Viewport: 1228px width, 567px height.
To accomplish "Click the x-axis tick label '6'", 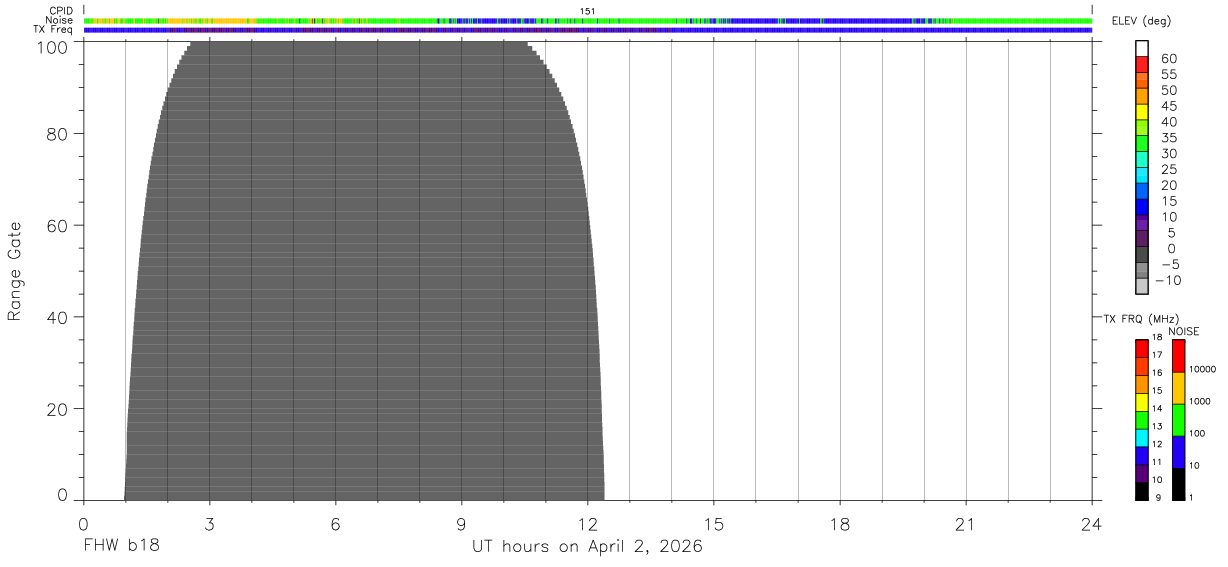I will [x=335, y=524].
